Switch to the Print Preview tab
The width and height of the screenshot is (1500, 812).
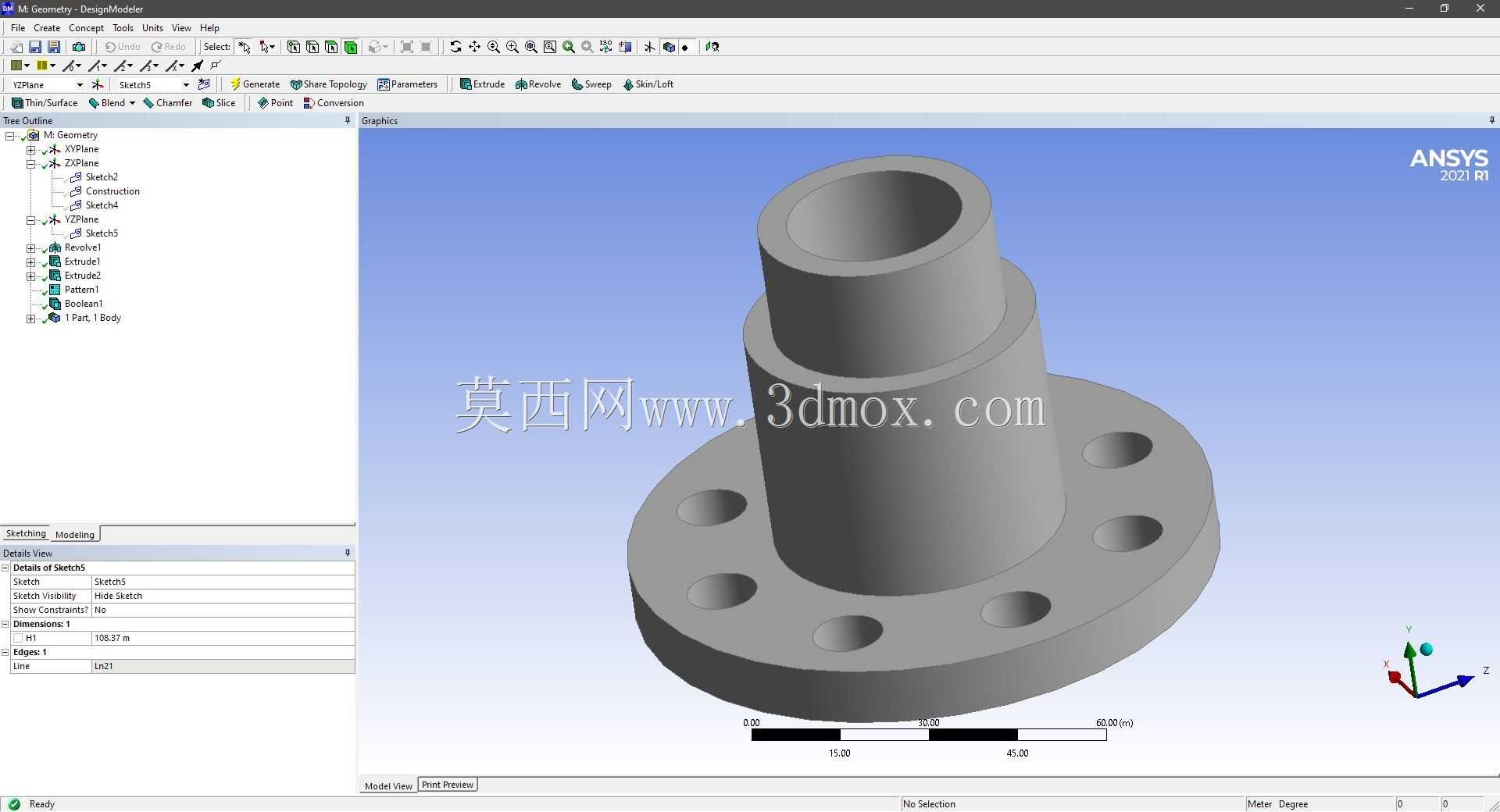tap(448, 785)
